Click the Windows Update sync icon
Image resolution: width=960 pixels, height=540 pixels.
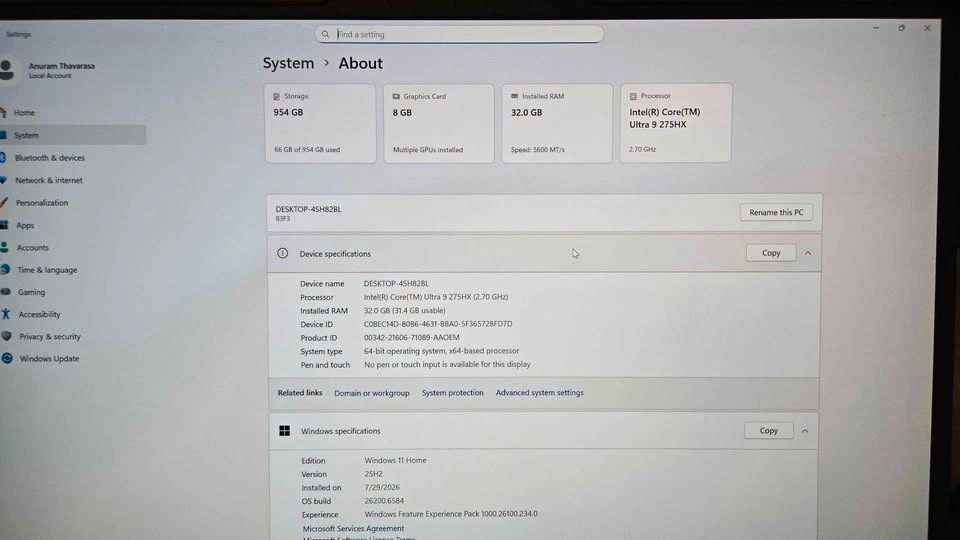(x=7, y=358)
